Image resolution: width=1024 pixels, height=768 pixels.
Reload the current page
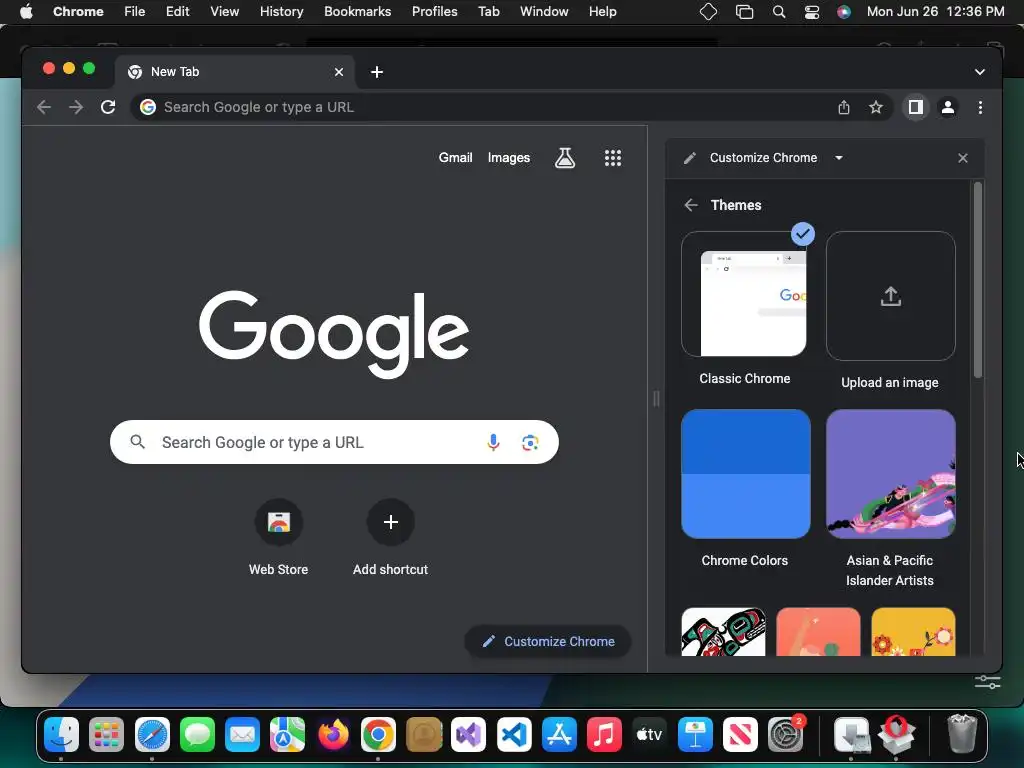pyautogui.click(x=108, y=107)
